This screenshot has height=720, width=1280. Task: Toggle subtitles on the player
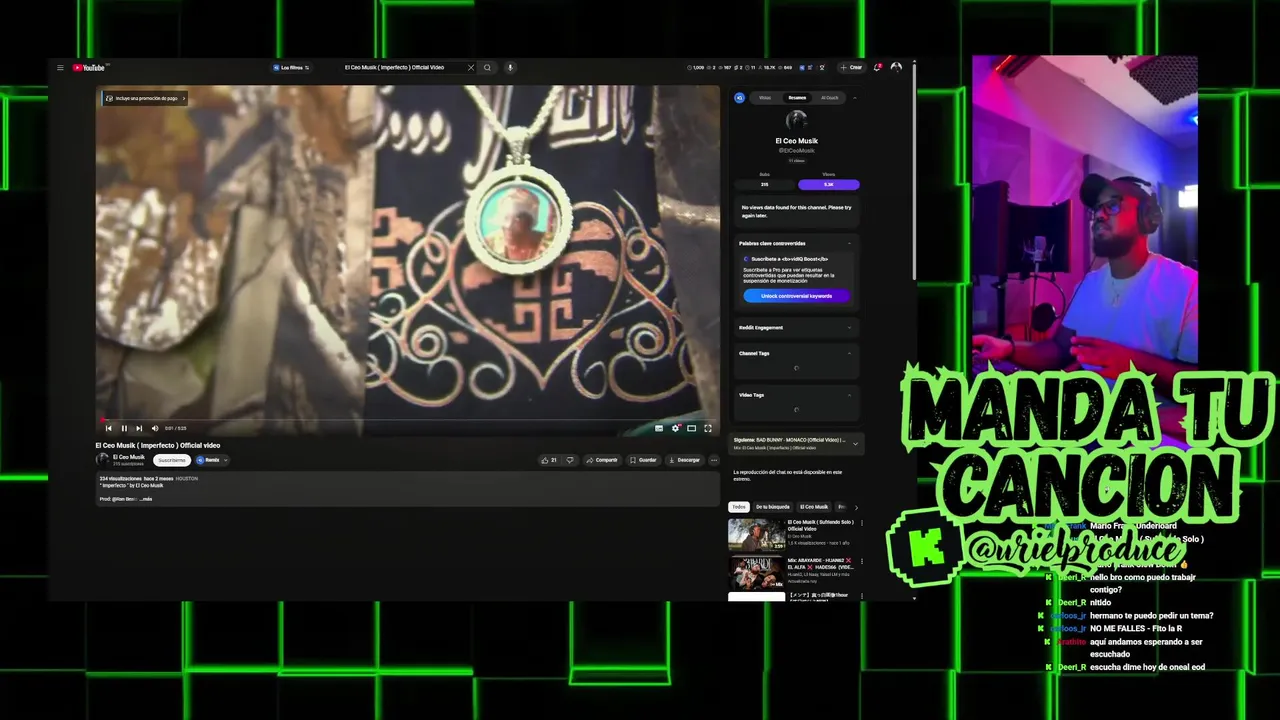(x=659, y=428)
